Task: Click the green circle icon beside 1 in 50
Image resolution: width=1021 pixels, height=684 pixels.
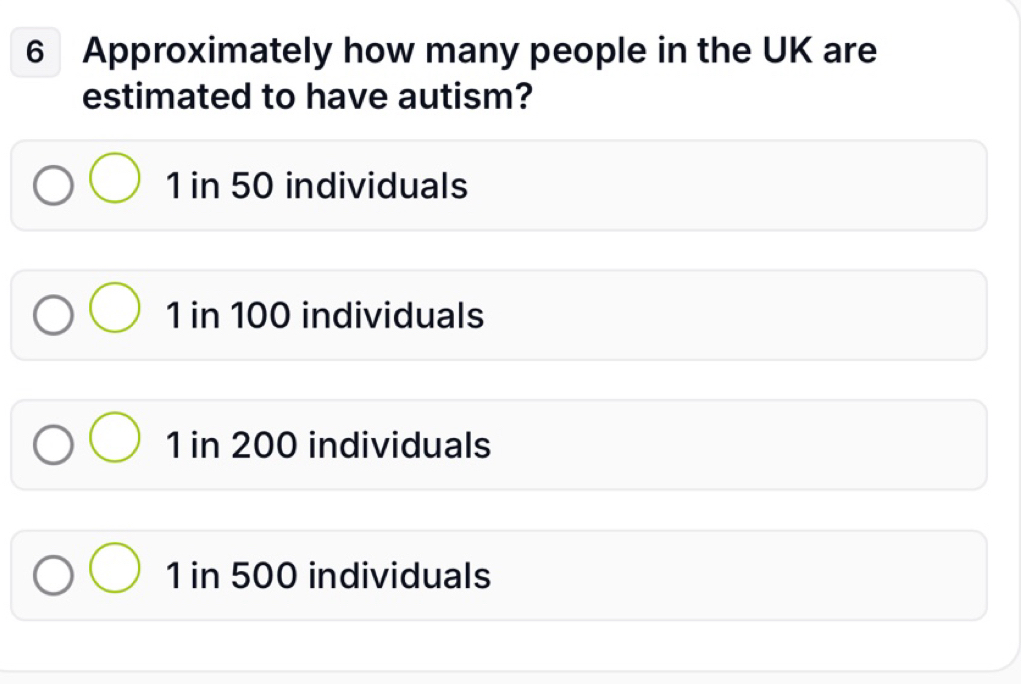Action: pyautogui.click(x=115, y=178)
